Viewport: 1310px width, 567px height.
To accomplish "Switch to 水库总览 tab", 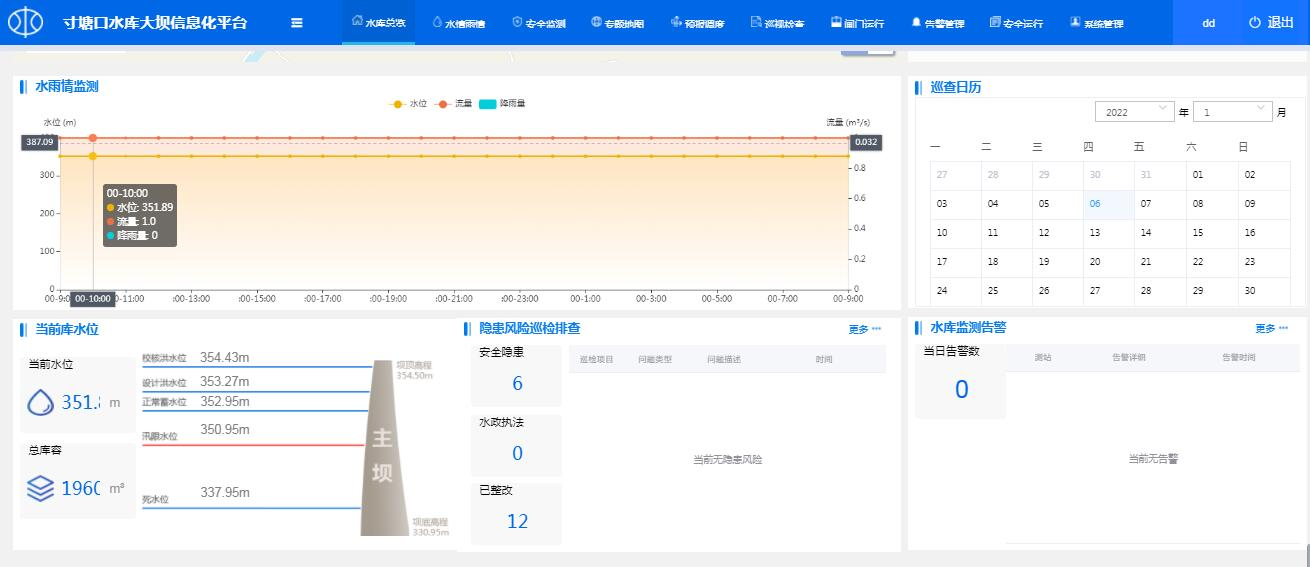I will pyautogui.click(x=378, y=23).
